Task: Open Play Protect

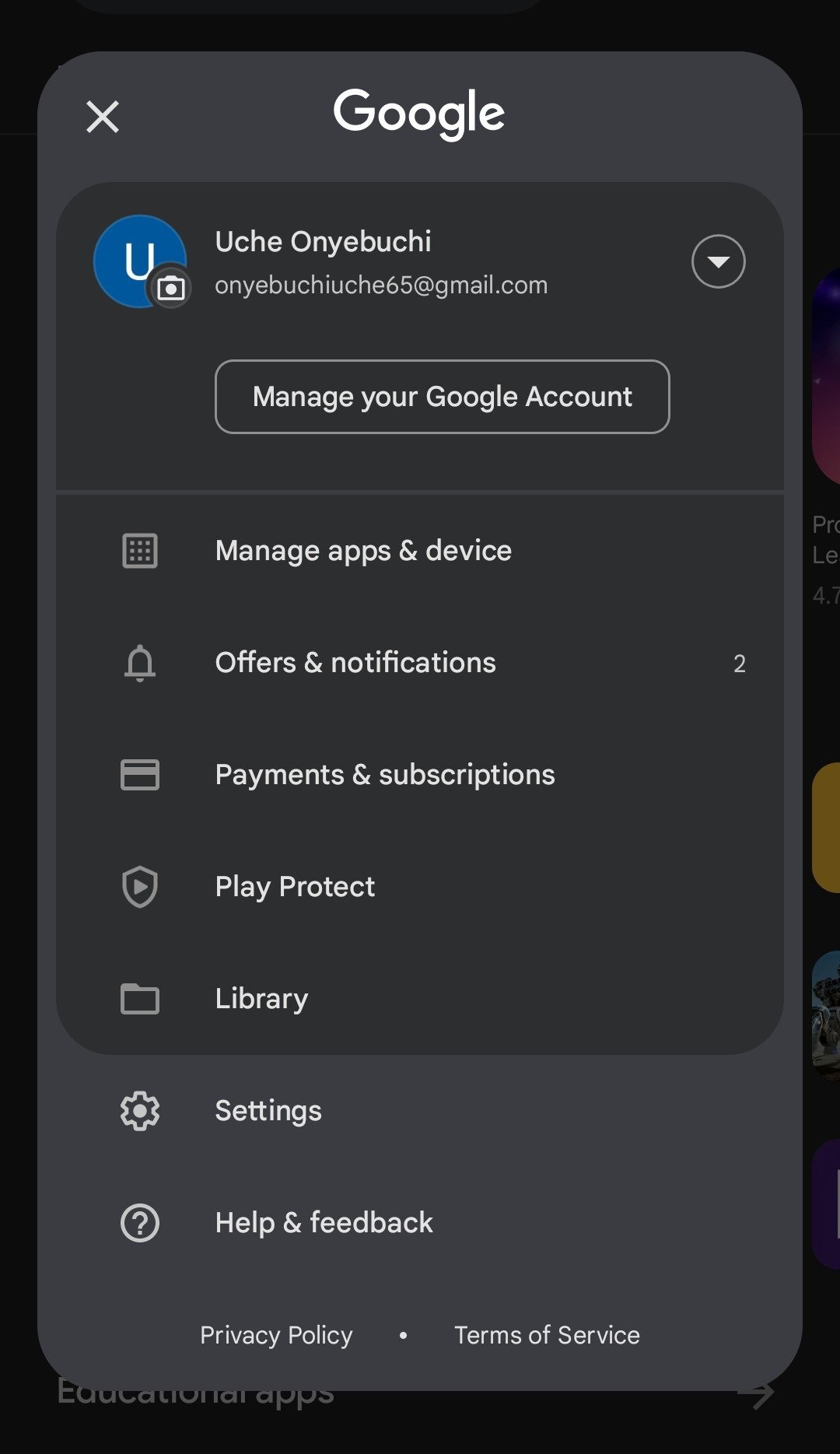Action: click(x=295, y=887)
